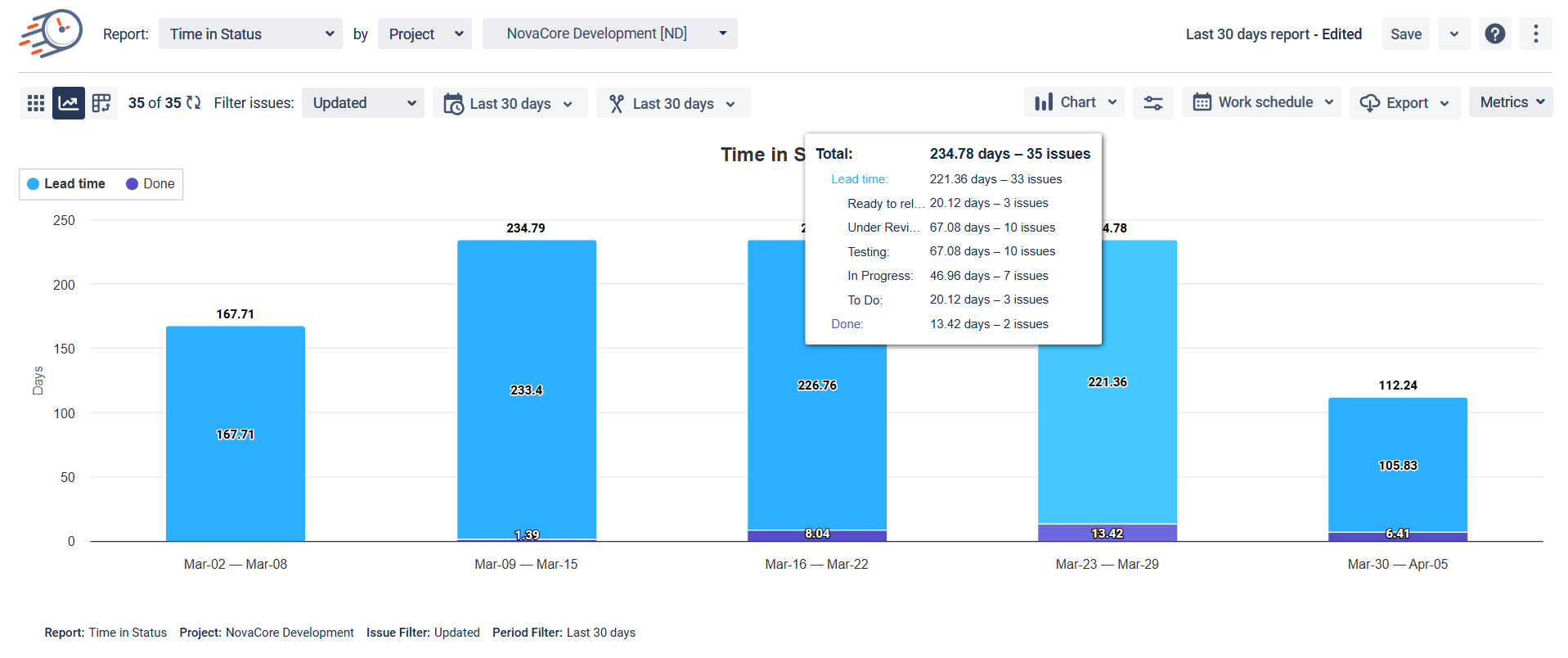Toggle Lead time legend series

(x=66, y=184)
